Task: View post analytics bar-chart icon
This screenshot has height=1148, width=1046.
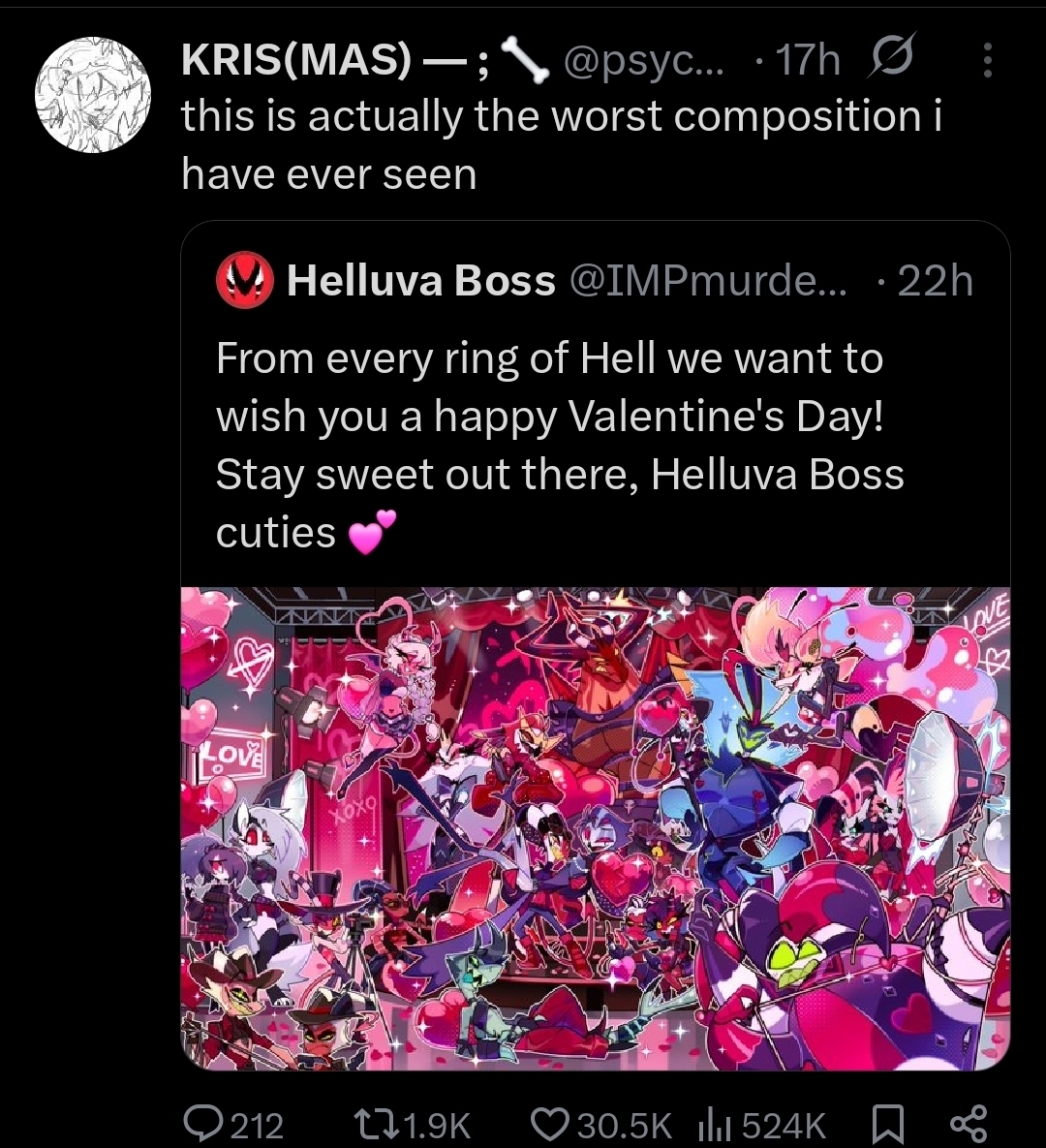Action: pos(712,1124)
